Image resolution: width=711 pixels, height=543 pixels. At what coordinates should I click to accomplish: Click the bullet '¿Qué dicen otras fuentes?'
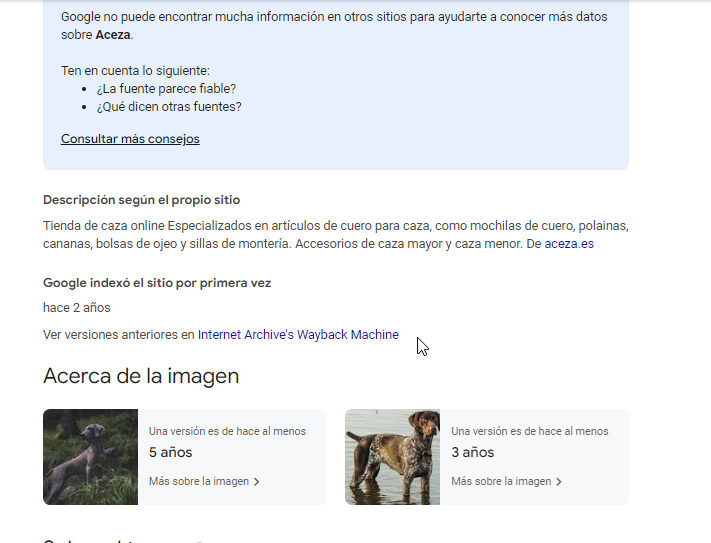pos(169,107)
